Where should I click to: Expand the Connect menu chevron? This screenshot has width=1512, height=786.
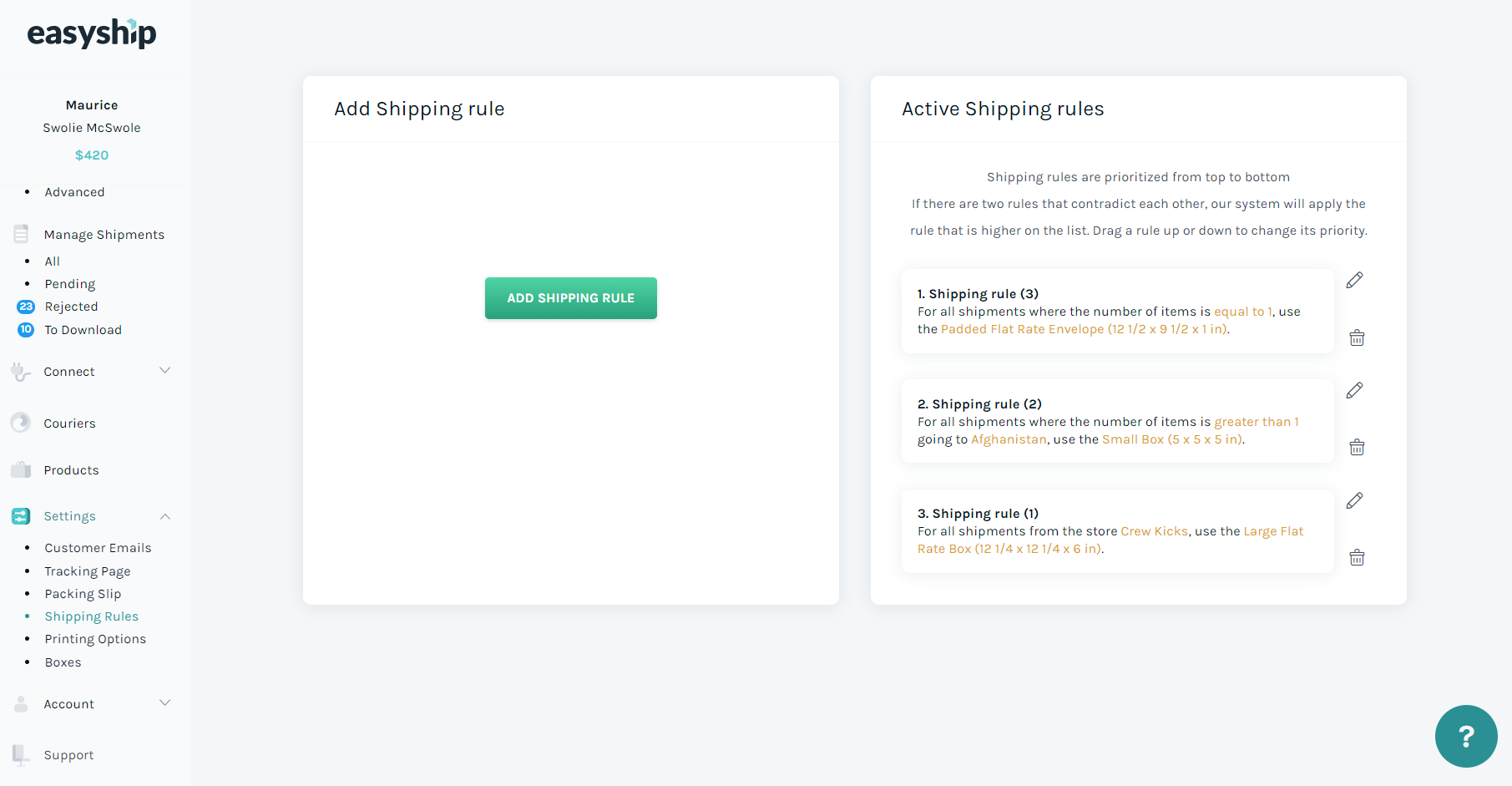tap(165, 370)
